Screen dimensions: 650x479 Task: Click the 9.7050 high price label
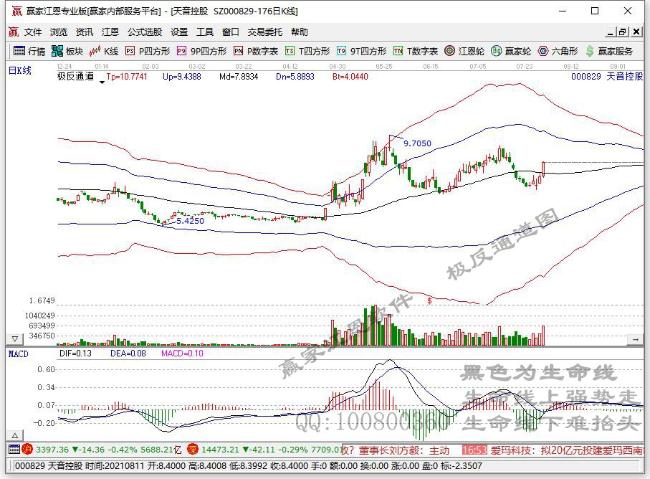417,143
